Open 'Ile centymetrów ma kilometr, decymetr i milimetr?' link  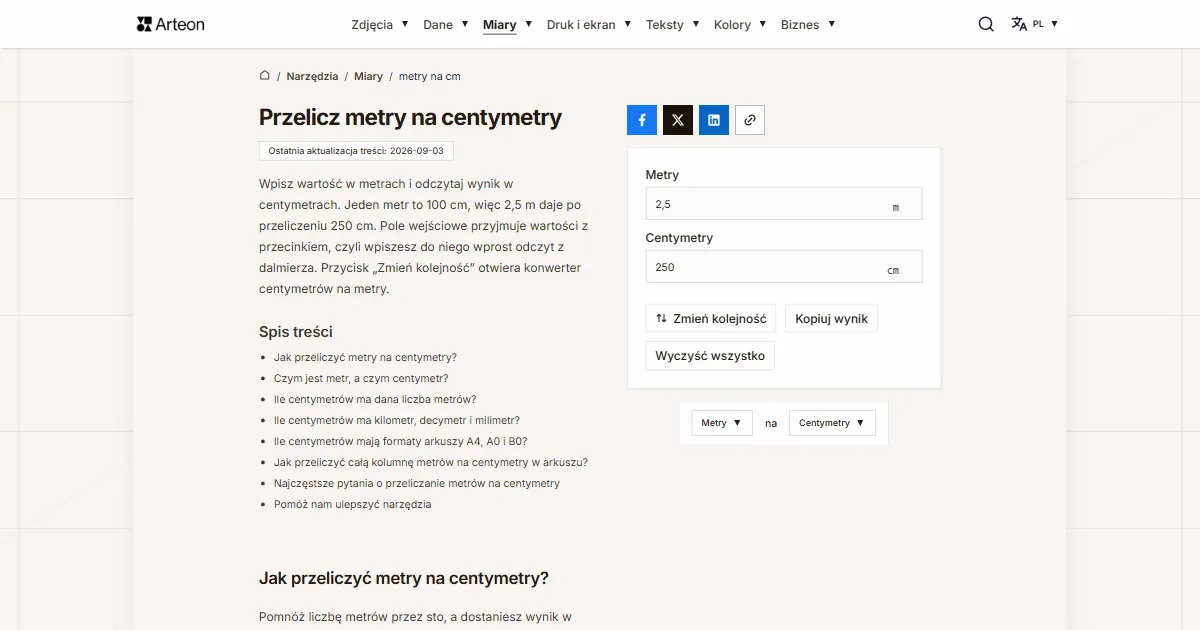397,420
